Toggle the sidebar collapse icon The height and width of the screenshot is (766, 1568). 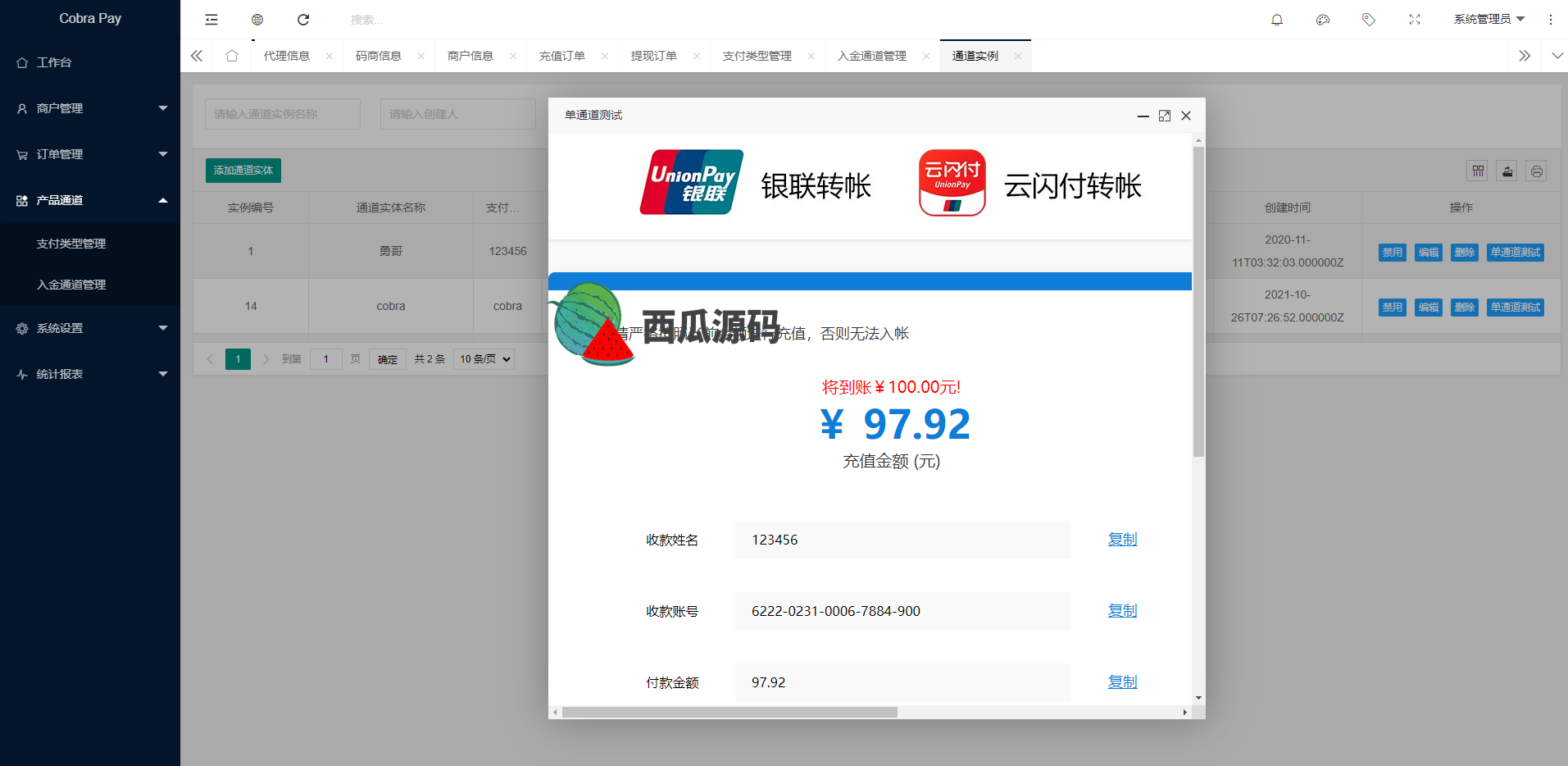(211, 20)
